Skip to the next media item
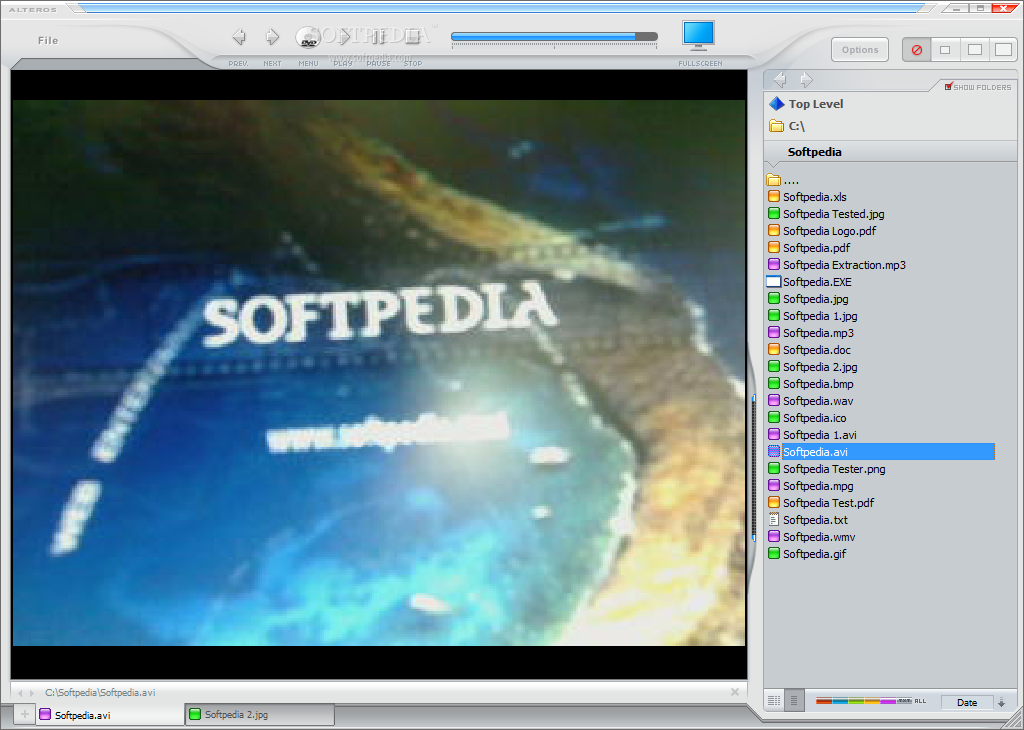The image size is (1024, 730). click(x=272, y=37)
